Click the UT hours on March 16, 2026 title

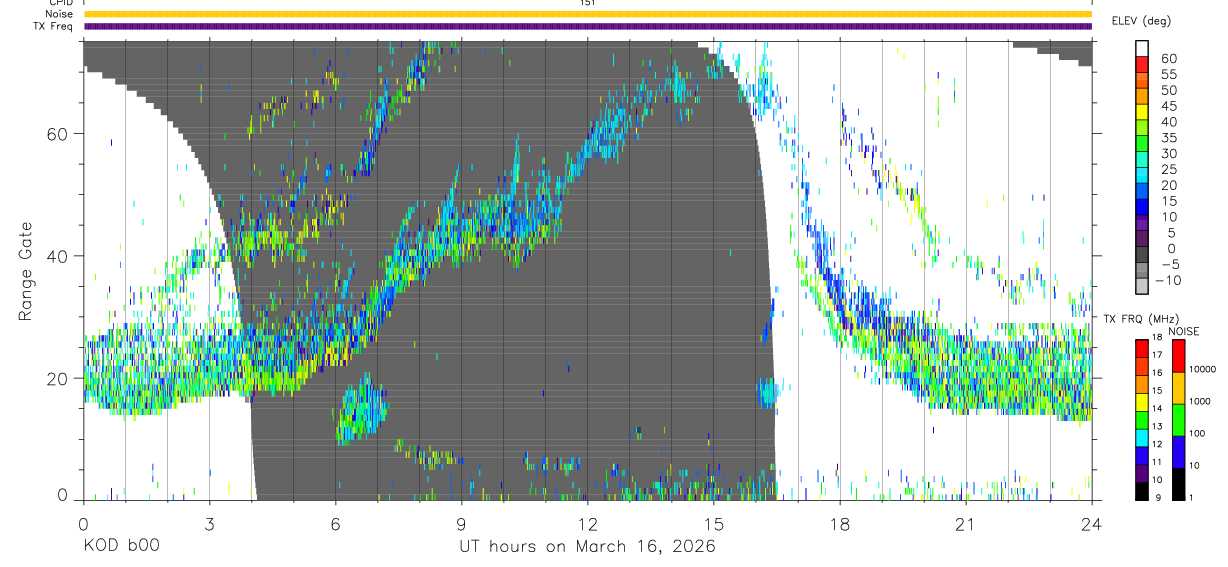click(587, 547)
